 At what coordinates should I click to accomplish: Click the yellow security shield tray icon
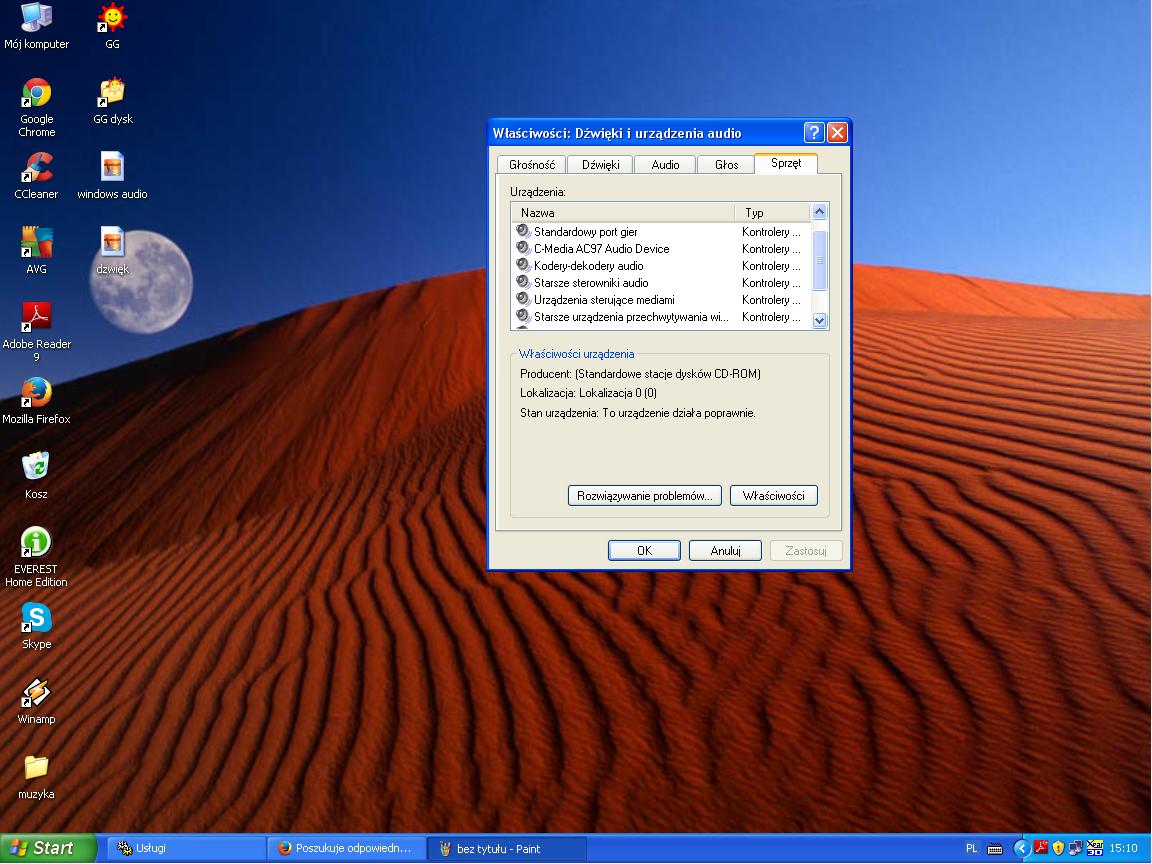1058,848
